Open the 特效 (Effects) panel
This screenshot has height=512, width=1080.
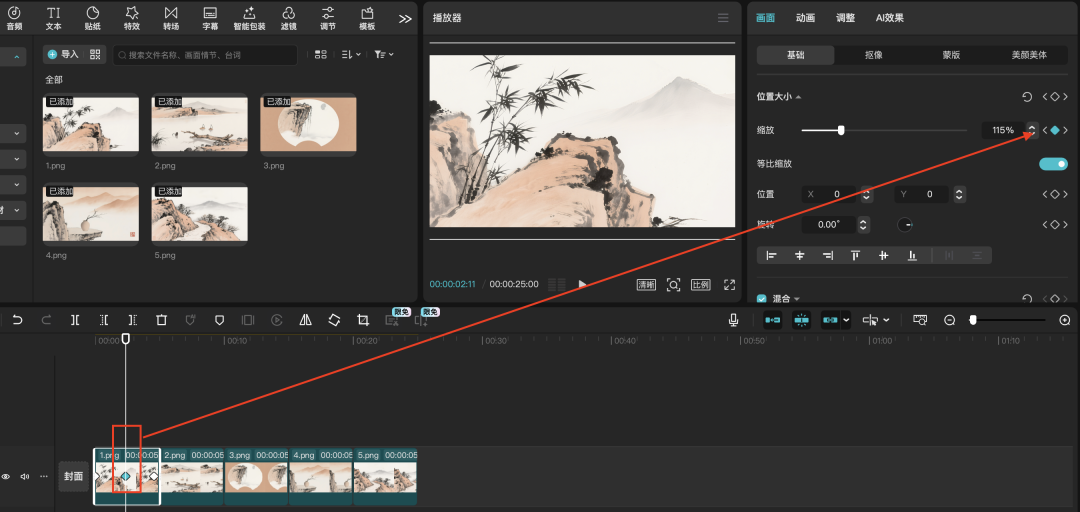pyautogui.click(x=132, y=19)
